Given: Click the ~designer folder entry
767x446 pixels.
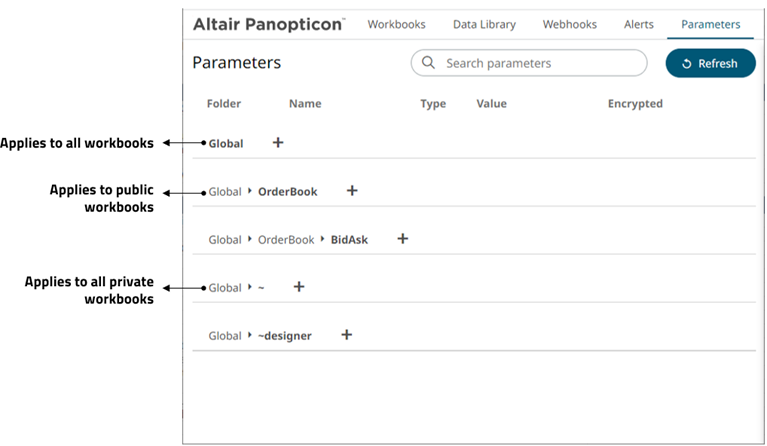Looking at the screenshot, I should [x=284, y=336].
